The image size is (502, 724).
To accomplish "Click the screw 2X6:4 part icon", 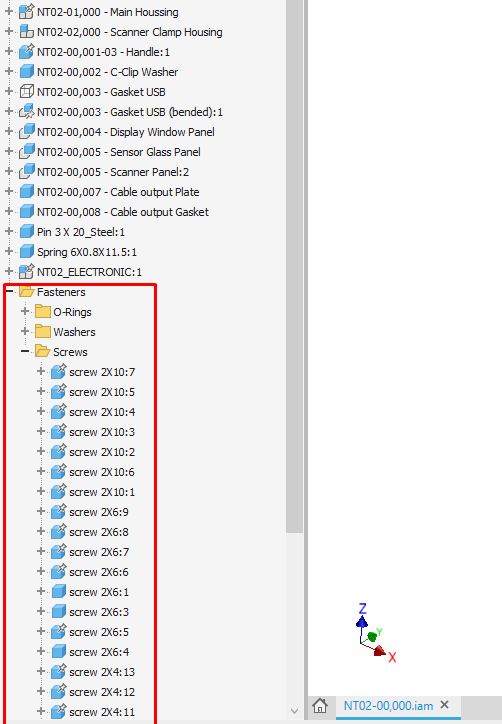I will point(59,652).
